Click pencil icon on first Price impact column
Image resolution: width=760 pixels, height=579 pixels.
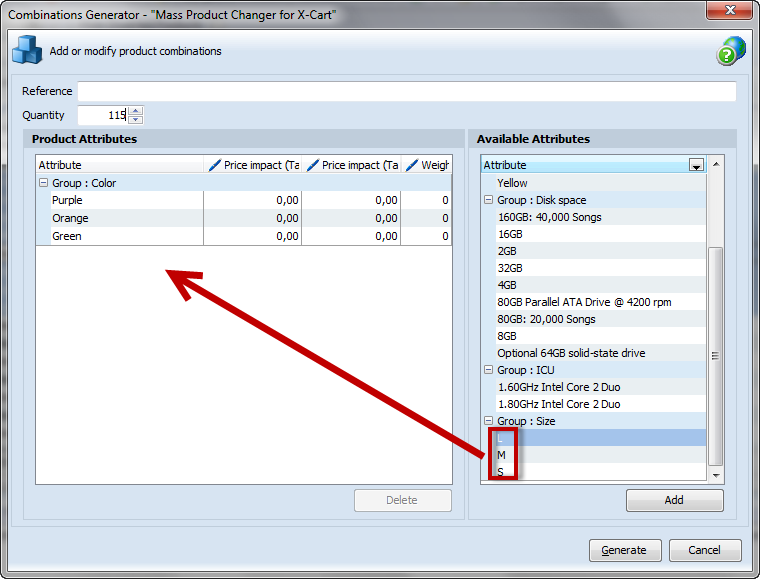(x=215, y=165)
